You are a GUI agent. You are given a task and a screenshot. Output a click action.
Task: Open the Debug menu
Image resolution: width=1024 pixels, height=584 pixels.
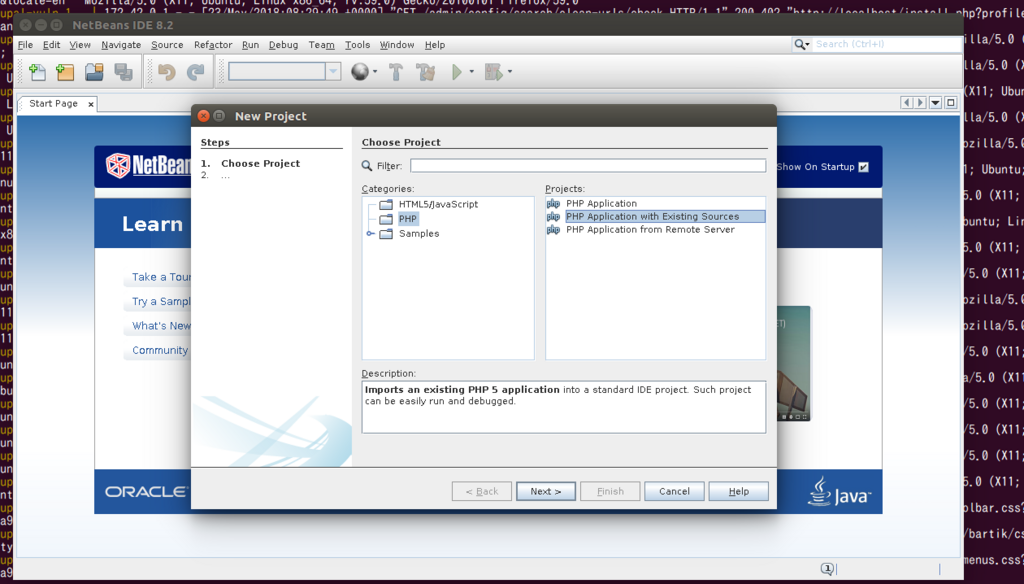(283, 45)
